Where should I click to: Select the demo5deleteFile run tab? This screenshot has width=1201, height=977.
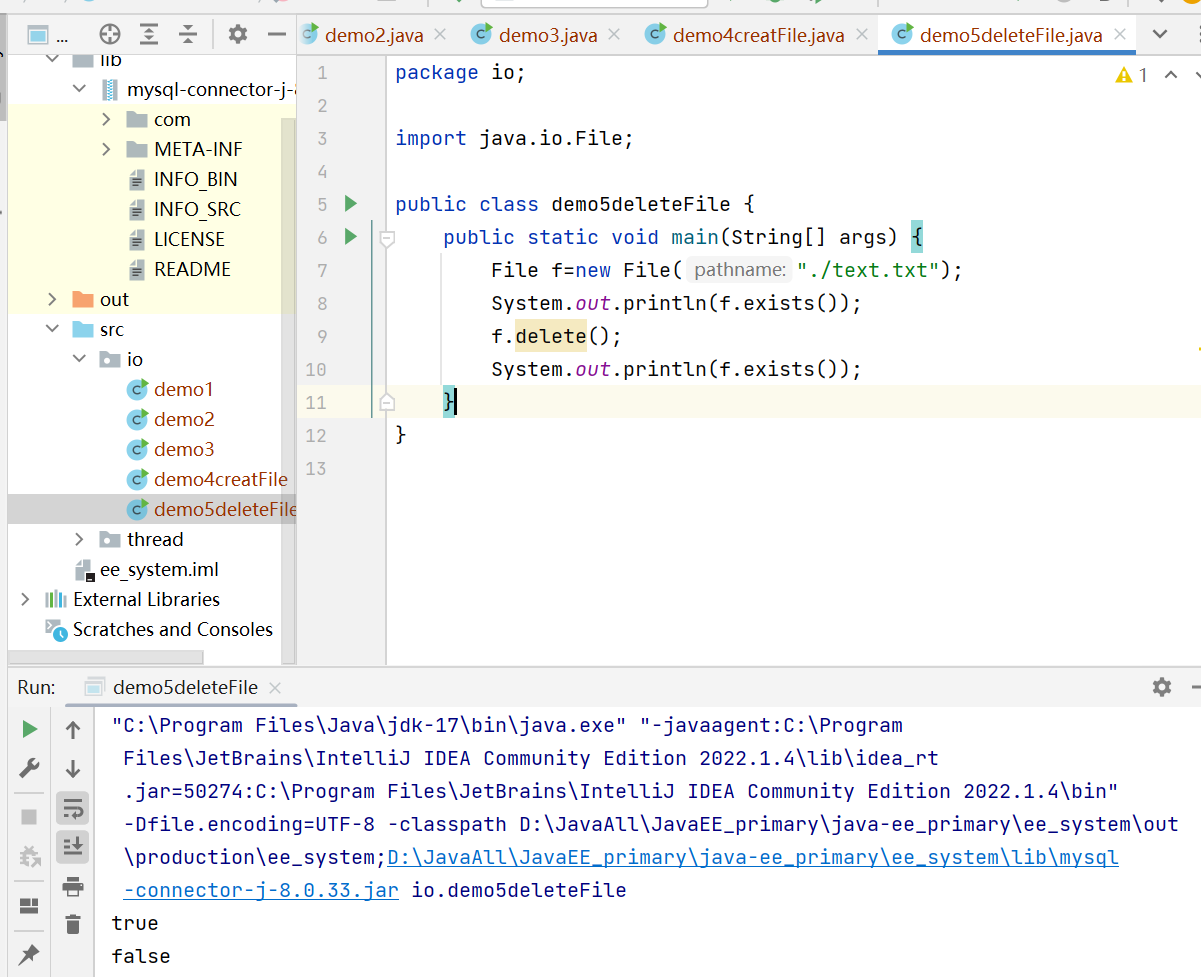(185, 687)
